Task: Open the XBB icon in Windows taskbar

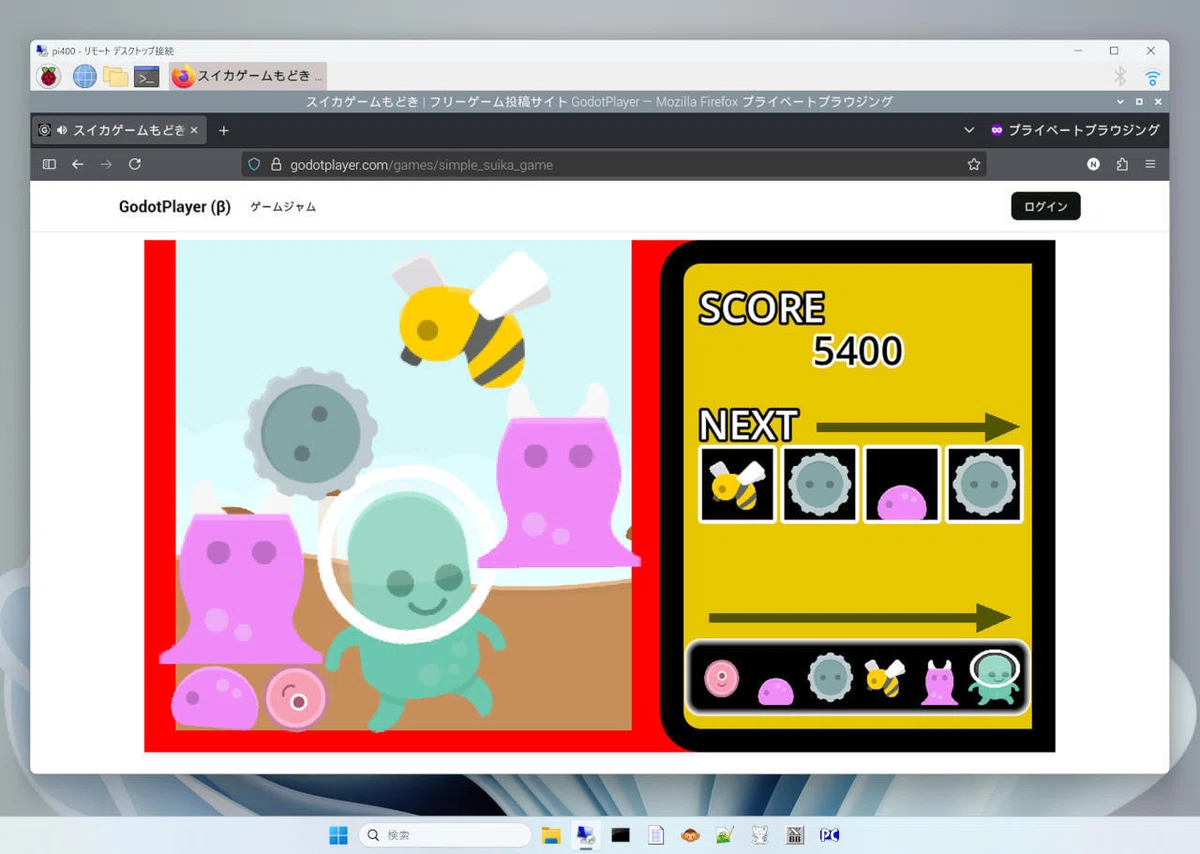Action: point(795,834)
